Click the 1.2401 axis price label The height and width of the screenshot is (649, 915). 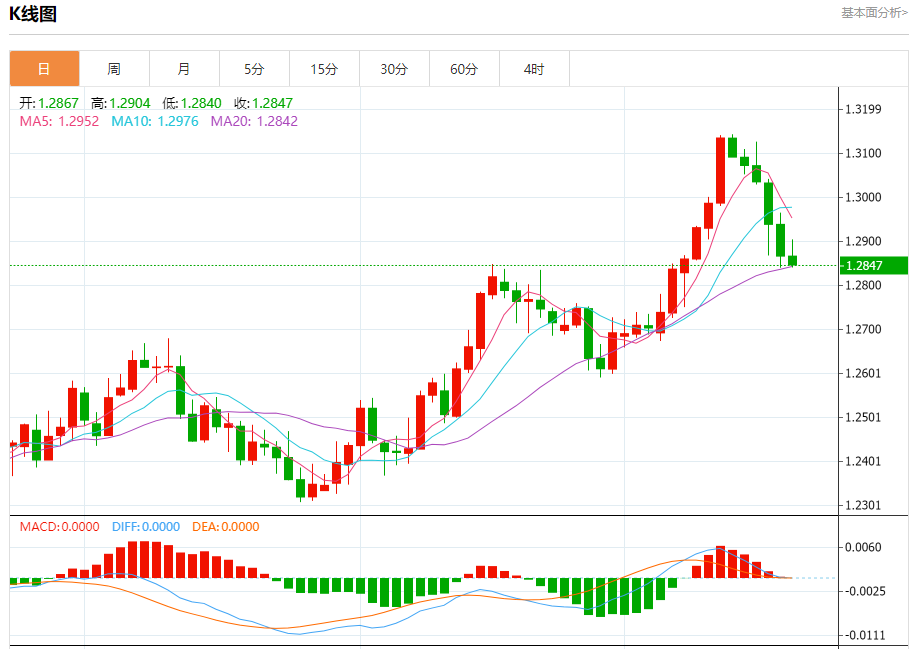coord(864,462)
